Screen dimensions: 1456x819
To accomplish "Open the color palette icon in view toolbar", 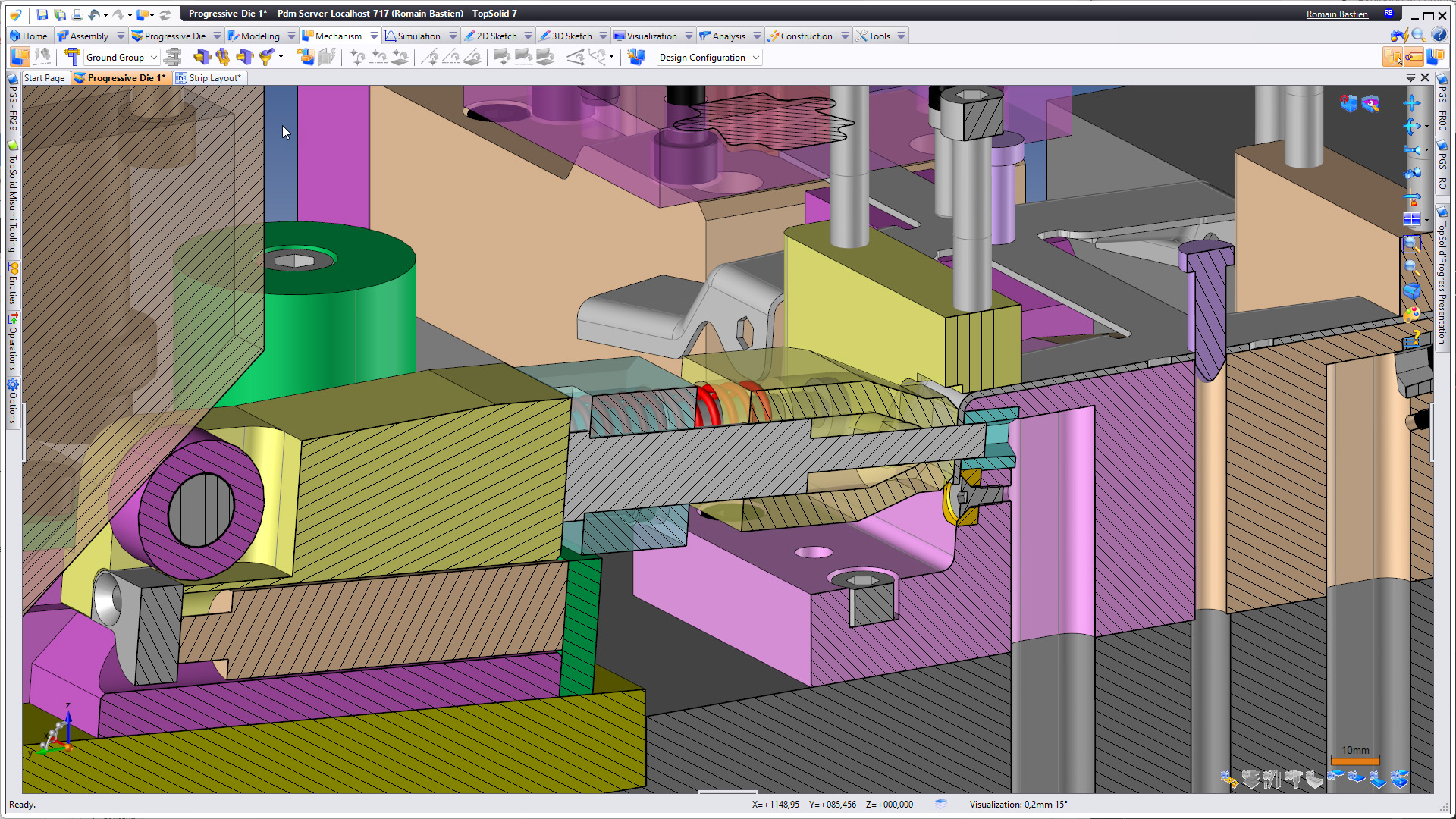I will 1411,314.
